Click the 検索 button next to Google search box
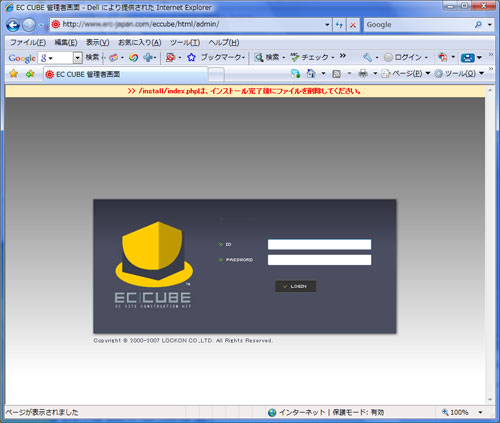The width and height of the screenshot is (500, 423). point(92,57)
